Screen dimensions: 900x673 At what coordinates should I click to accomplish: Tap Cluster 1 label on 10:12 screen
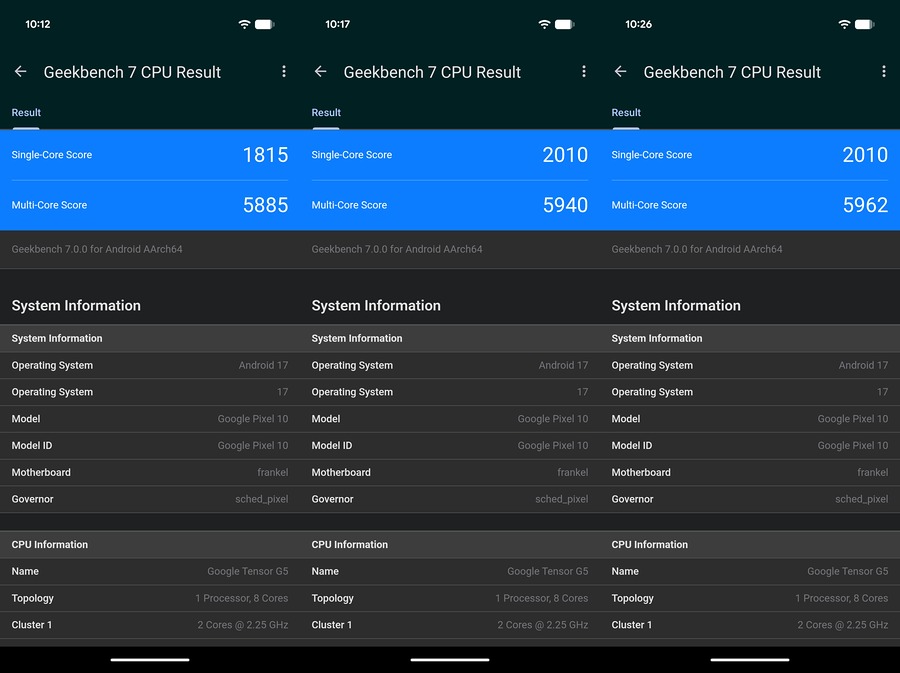pyautogui.click(x=32, y=625)
